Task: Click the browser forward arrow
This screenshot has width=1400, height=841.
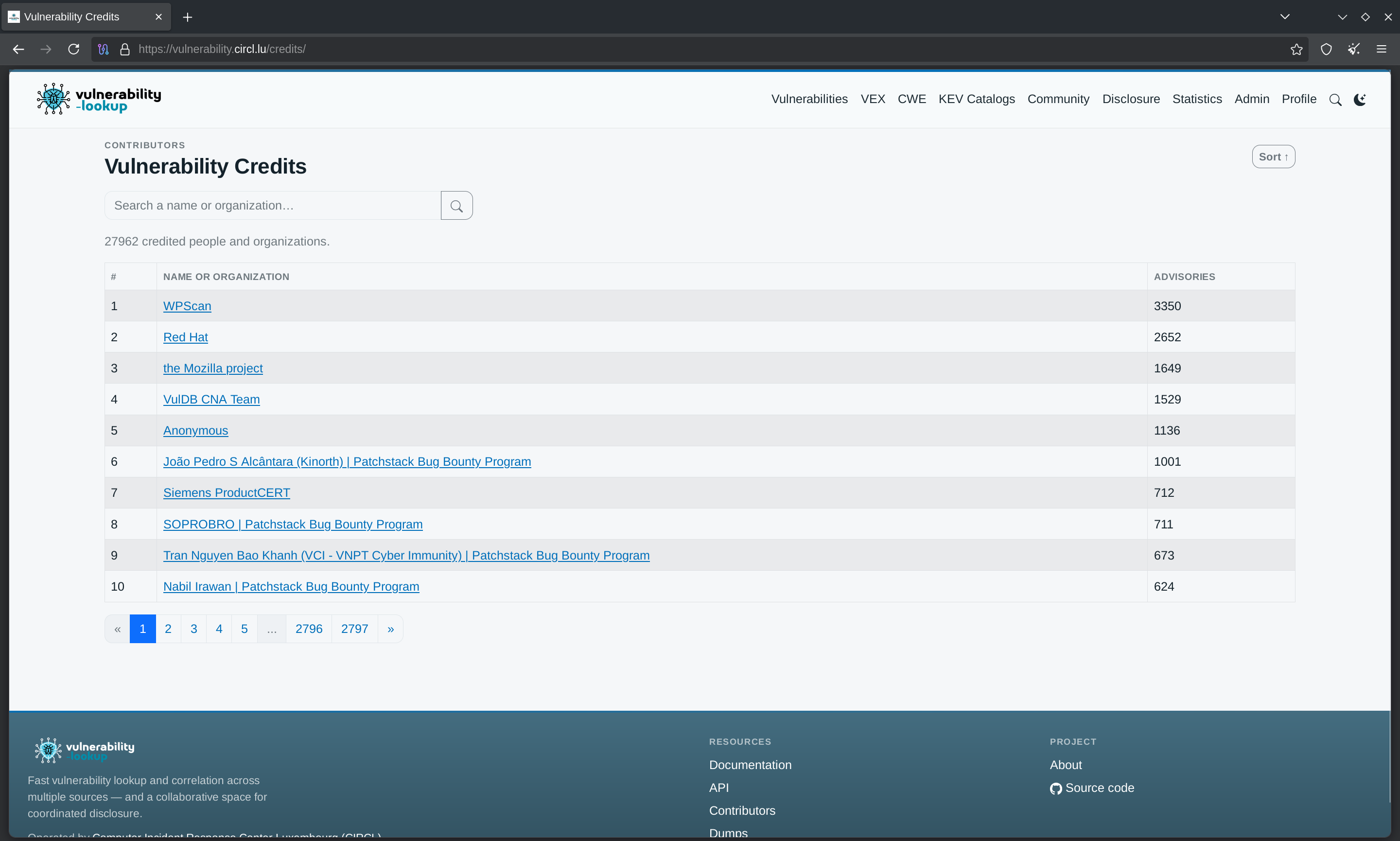Action: (x=46, y=49)
